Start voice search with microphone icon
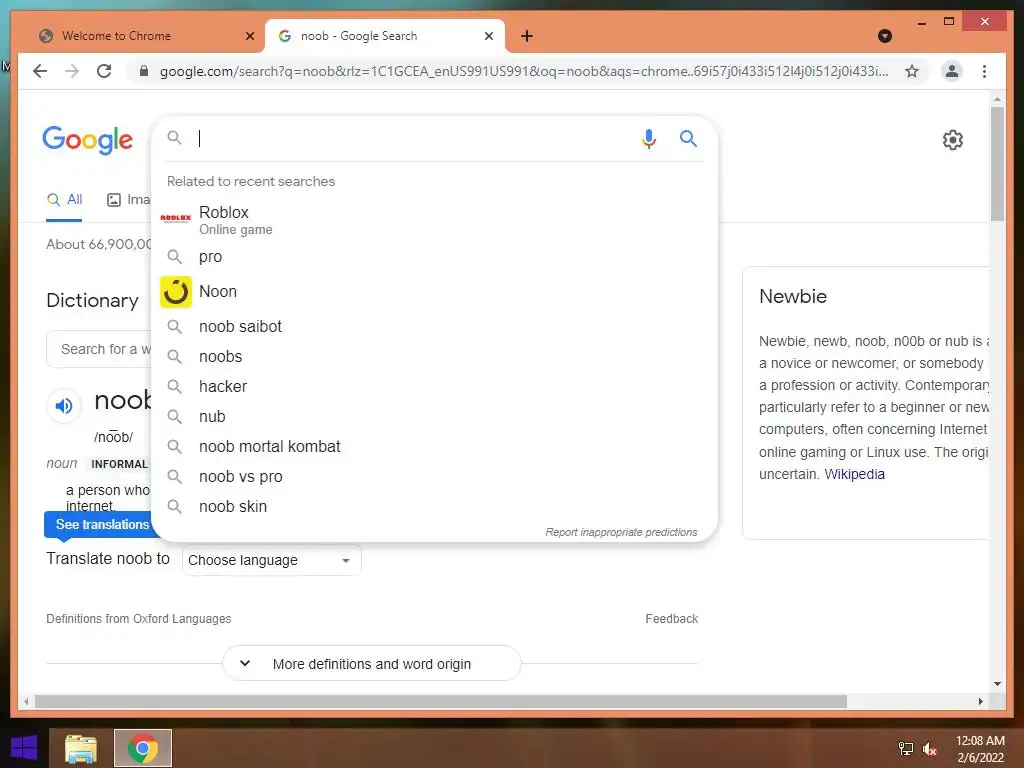Screen dimensions: 1024x768 tap(648, 138)
